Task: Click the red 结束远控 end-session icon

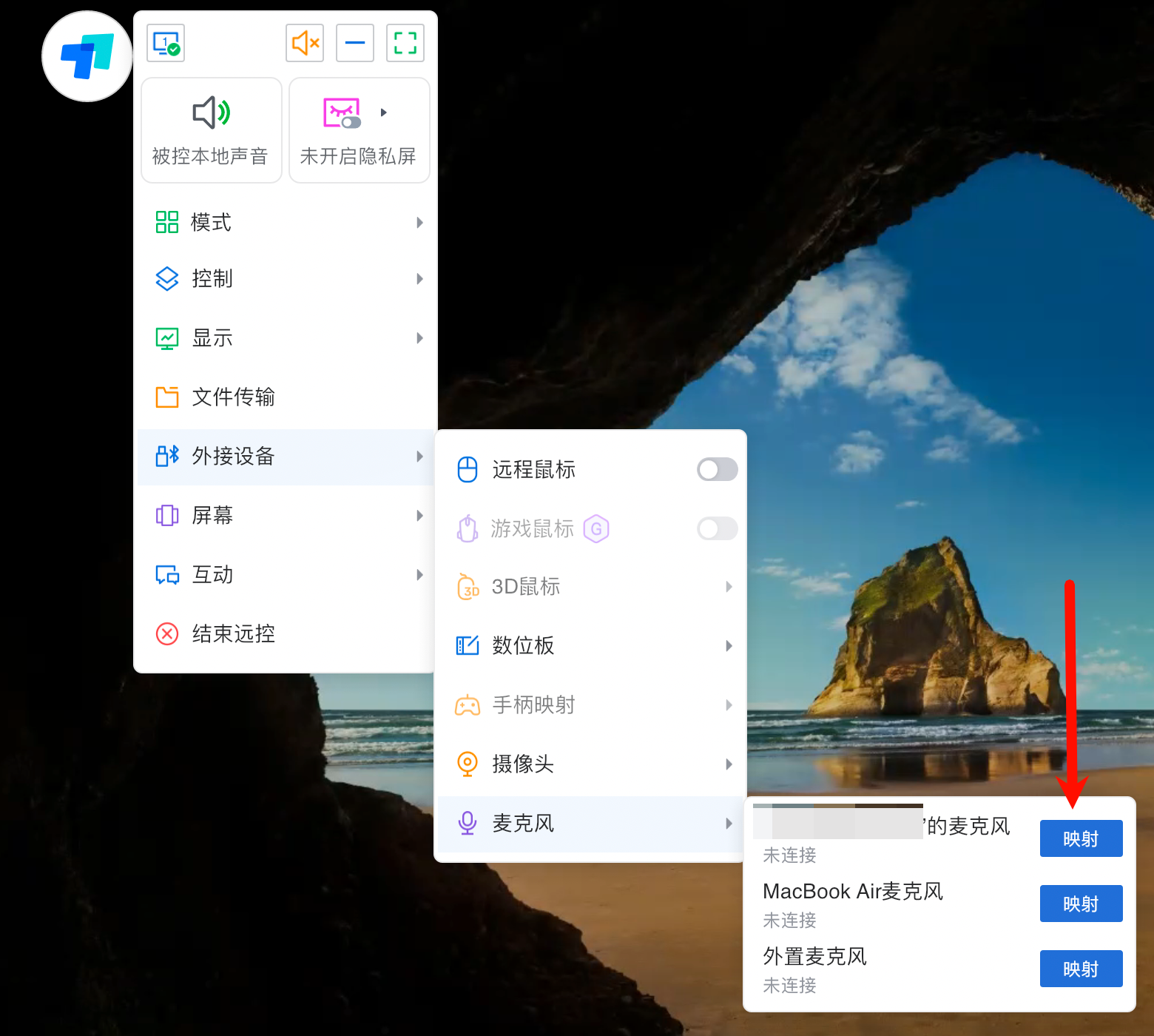Action: (167, 634)
